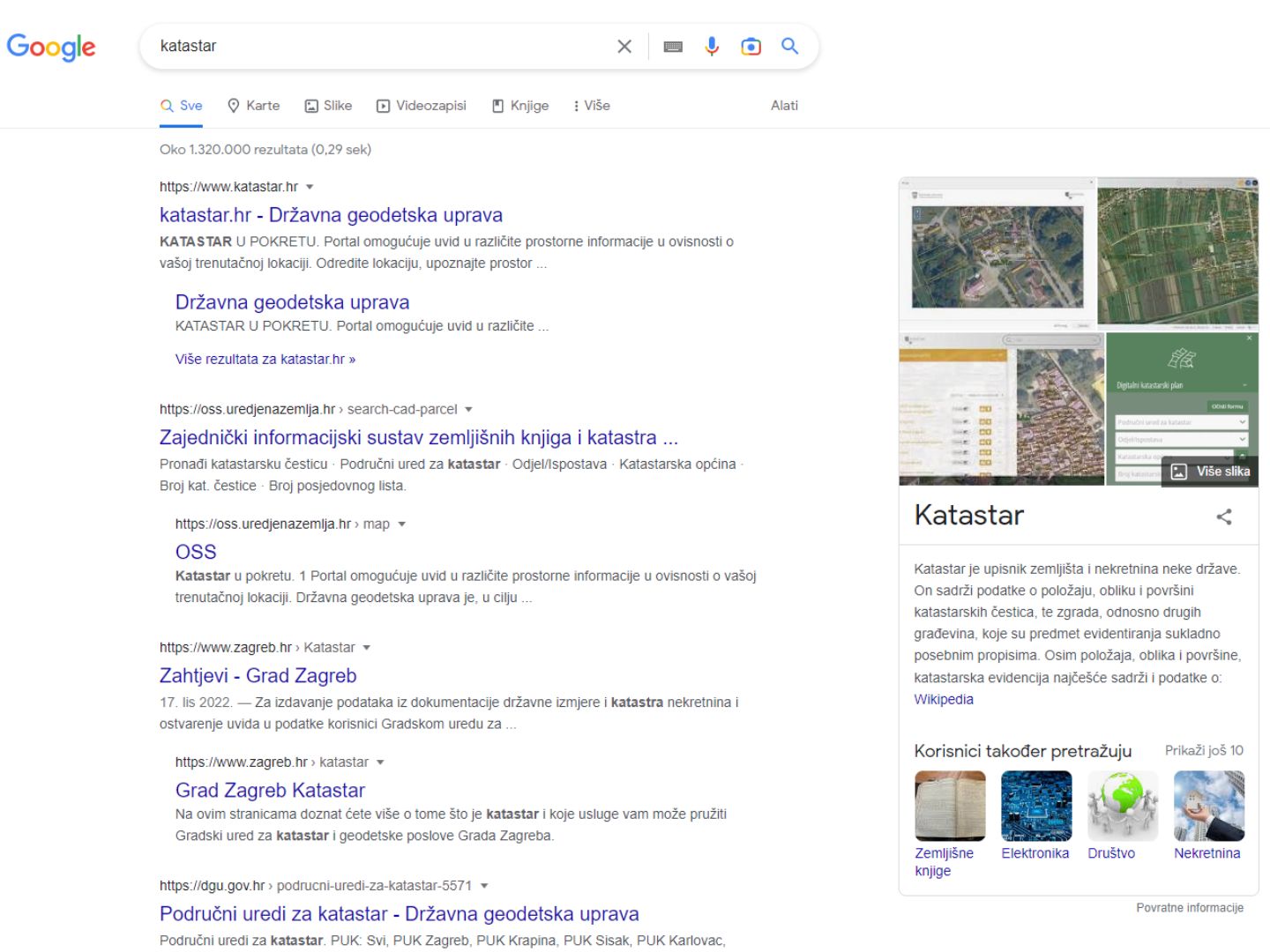Clear the search box with X icon
The image size is (1270, 952).
click(x=624, y=47)
